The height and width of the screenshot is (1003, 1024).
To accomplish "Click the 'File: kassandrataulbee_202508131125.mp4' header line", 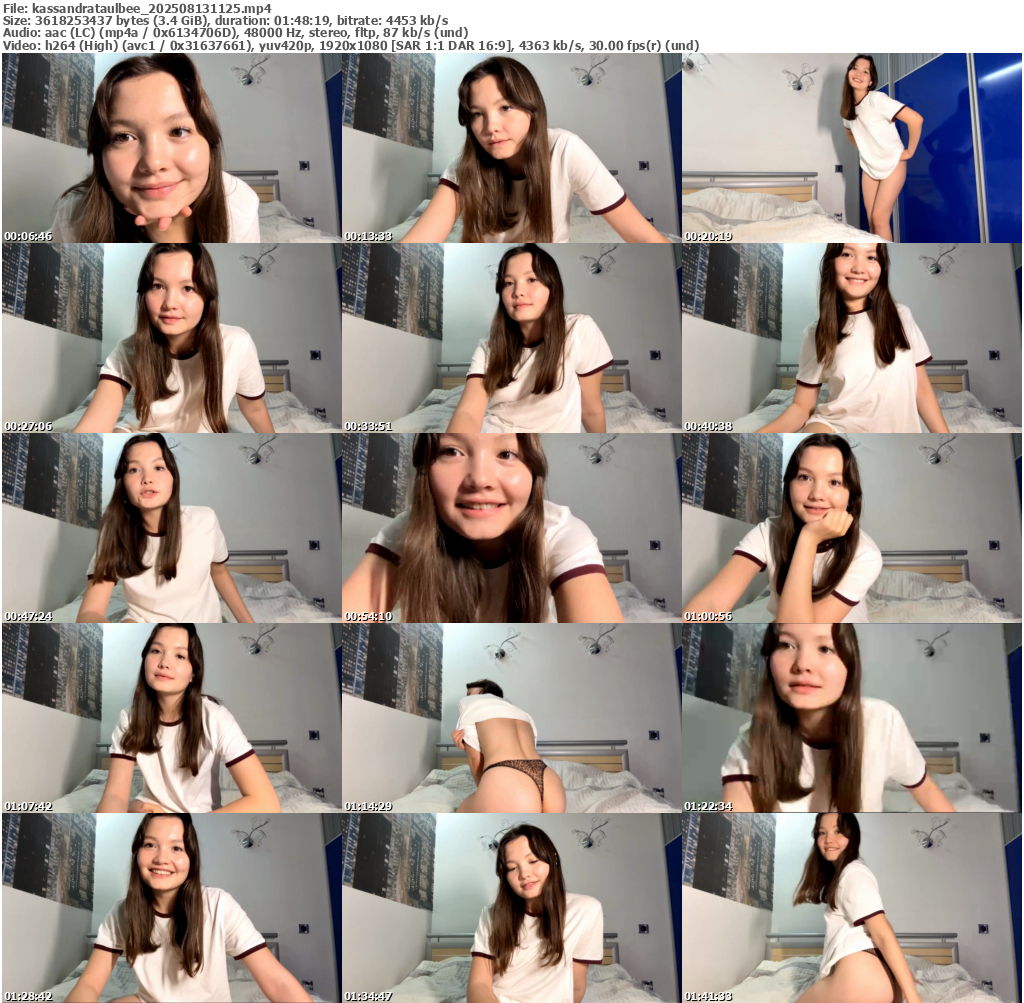I will tap(137, 8).
